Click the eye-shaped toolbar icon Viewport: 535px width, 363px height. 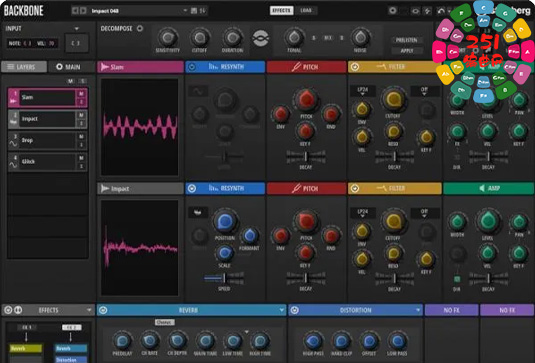[415, 11]
